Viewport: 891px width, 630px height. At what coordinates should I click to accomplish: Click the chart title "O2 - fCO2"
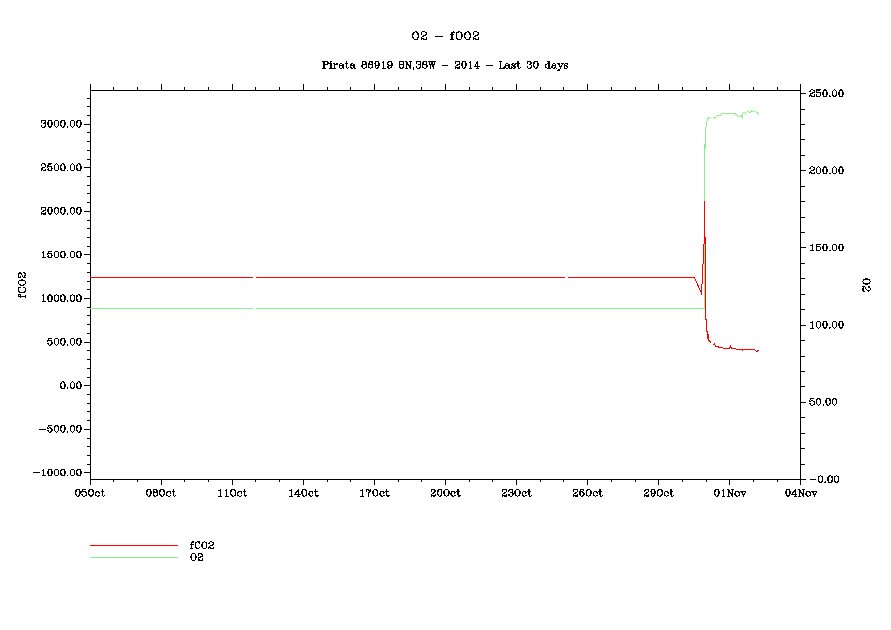[x=445, y=36]
